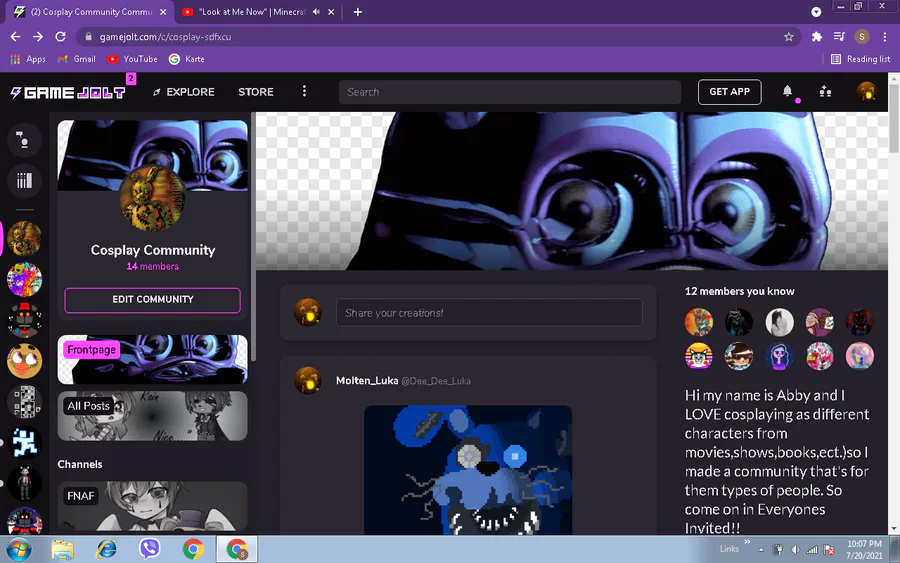This screenshot has width=900, height=563.
Task: Open the Store page
Action: click(256, 92)
